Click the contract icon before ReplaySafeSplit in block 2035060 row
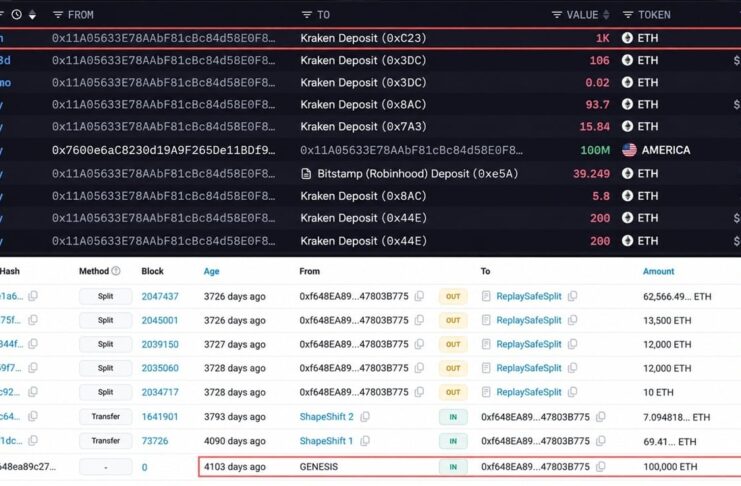The height and width of the screenshot is (486, 741). (x=486, y=368)
